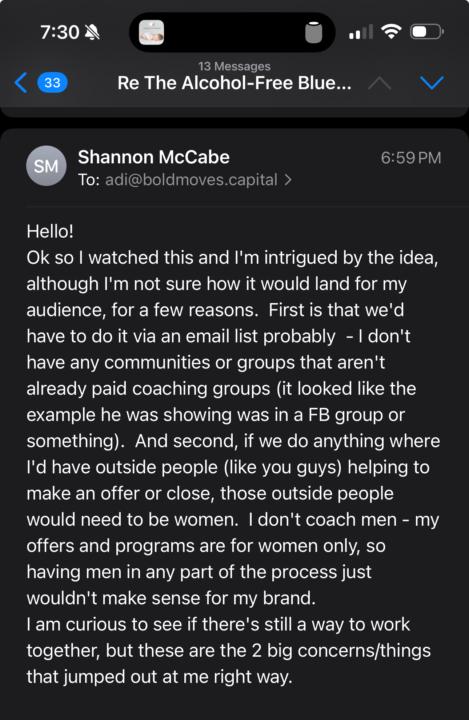Tap the battery indicator

click(427, 32)
